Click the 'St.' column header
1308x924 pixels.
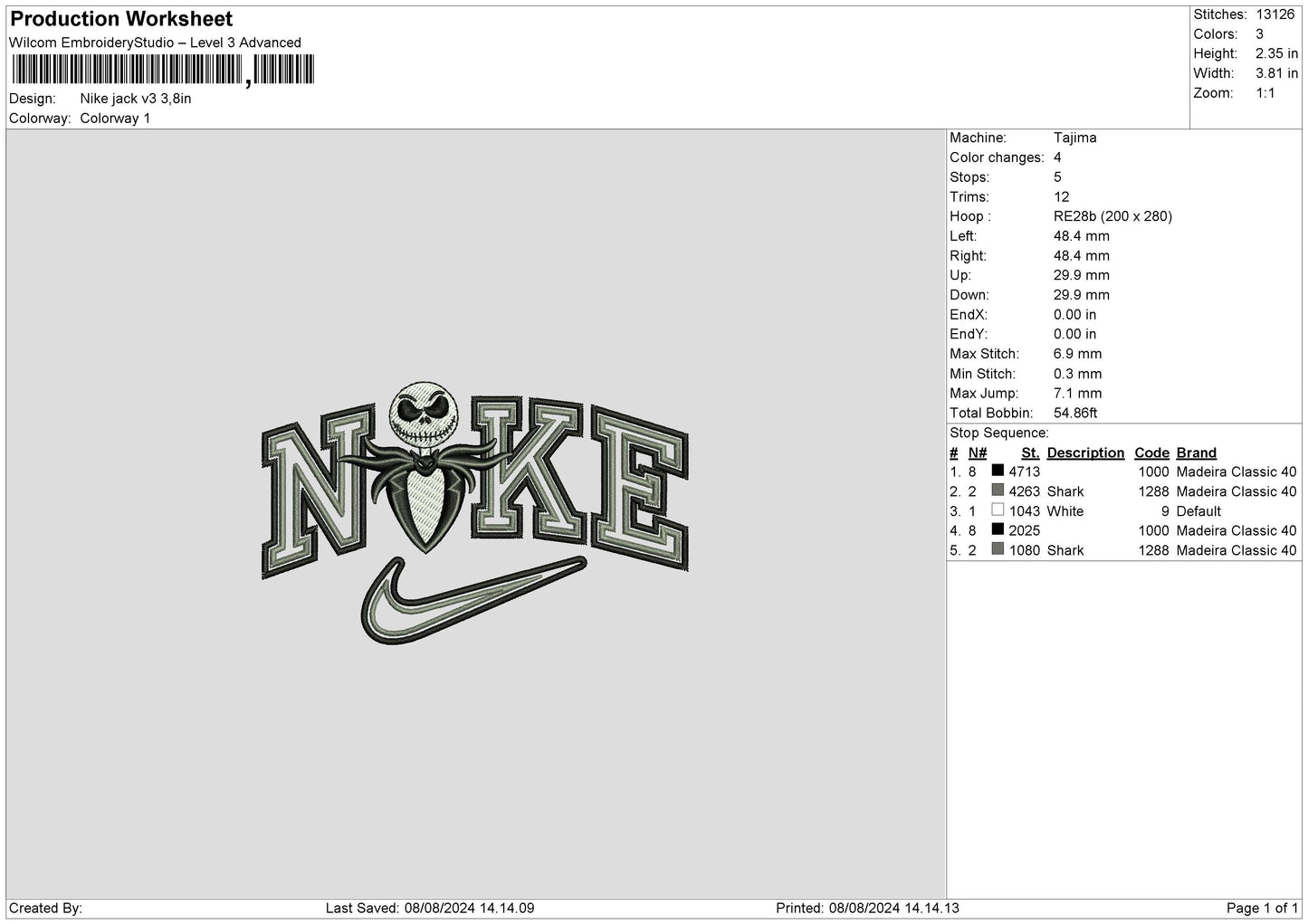click(x=1031, y=452)
